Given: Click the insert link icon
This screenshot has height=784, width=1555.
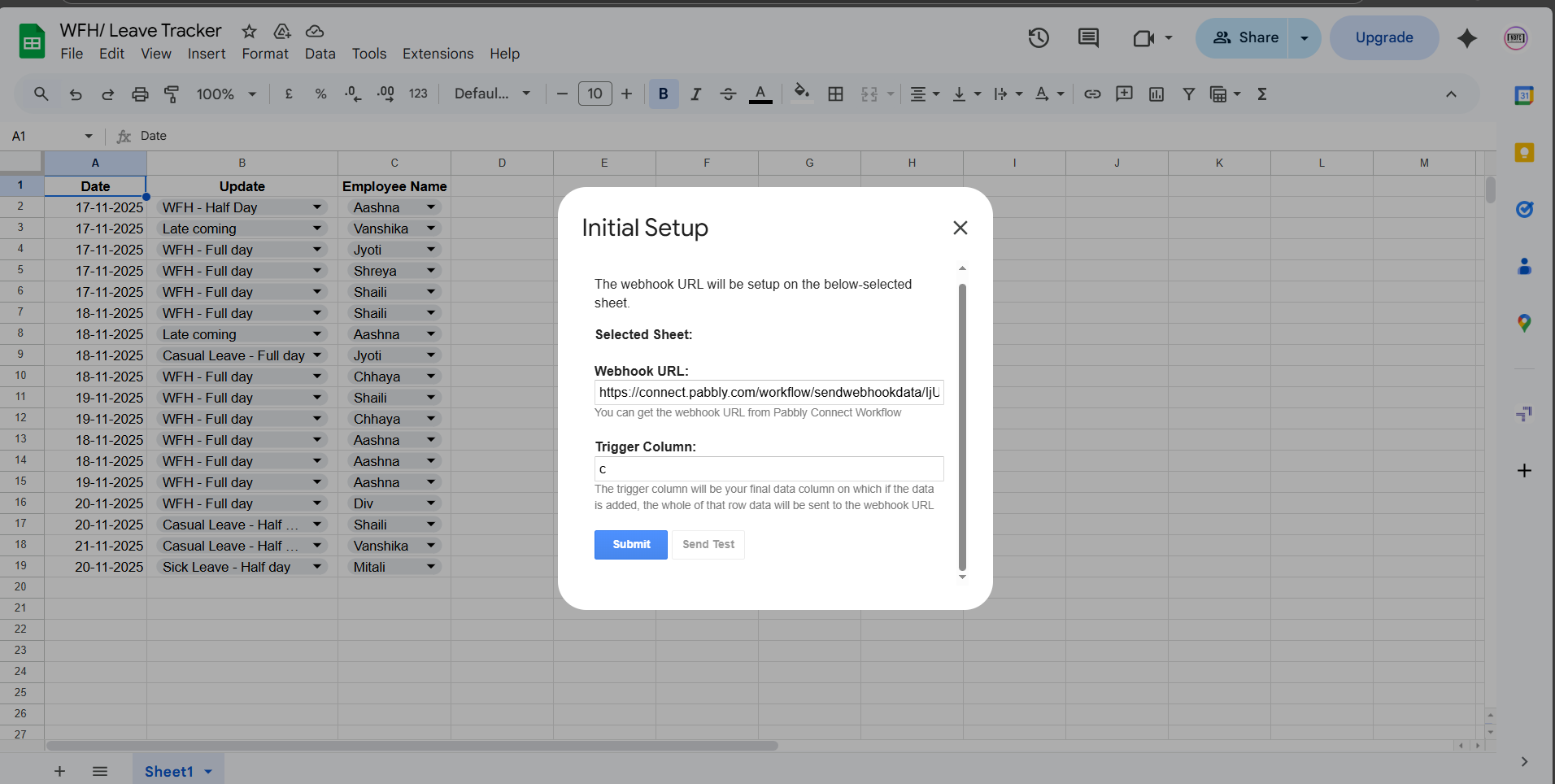Looking at the screenshot, I should pyautogui.click(x=1092, y=94).
